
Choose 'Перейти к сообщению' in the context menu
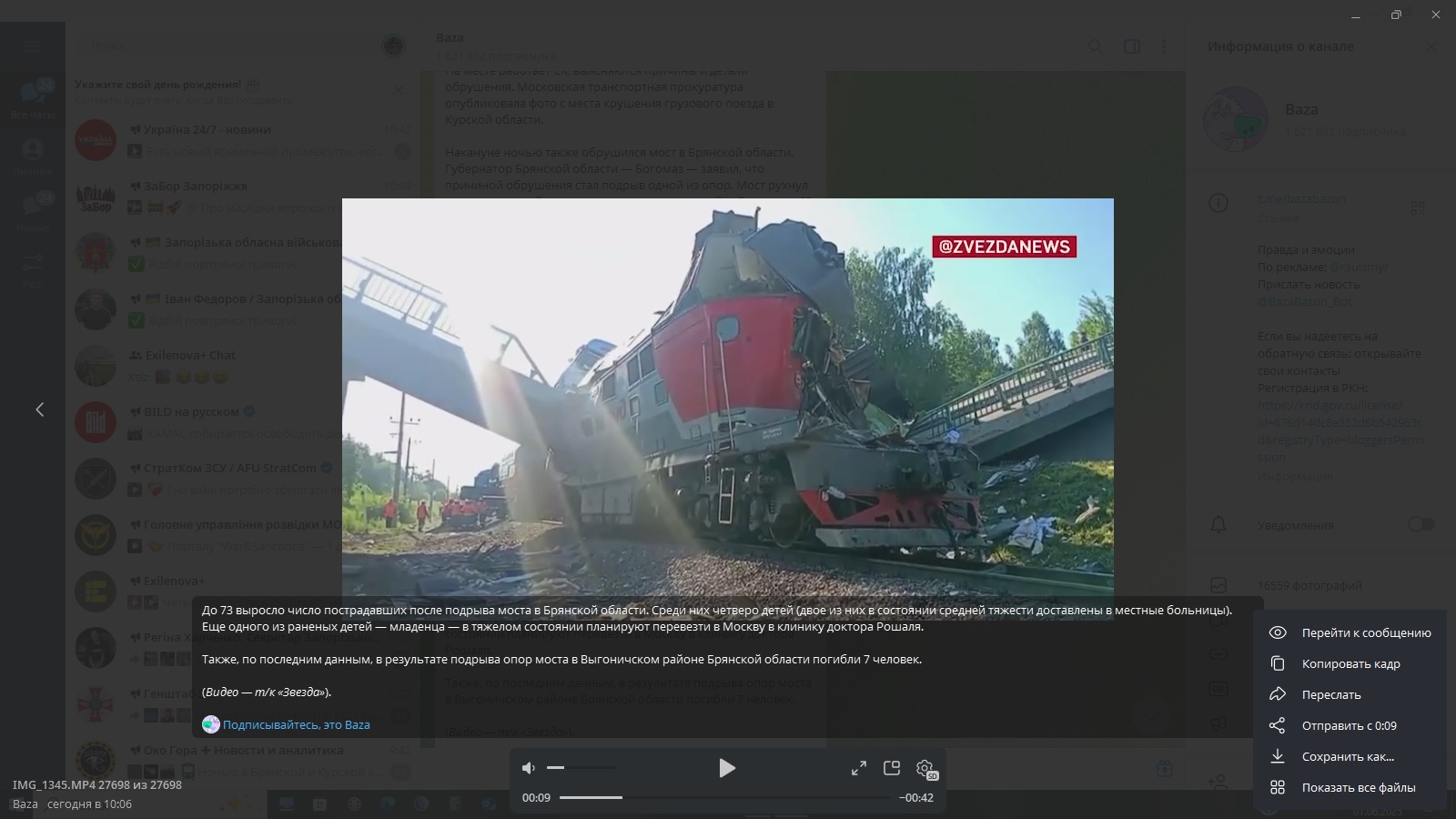coord(1350,632)
